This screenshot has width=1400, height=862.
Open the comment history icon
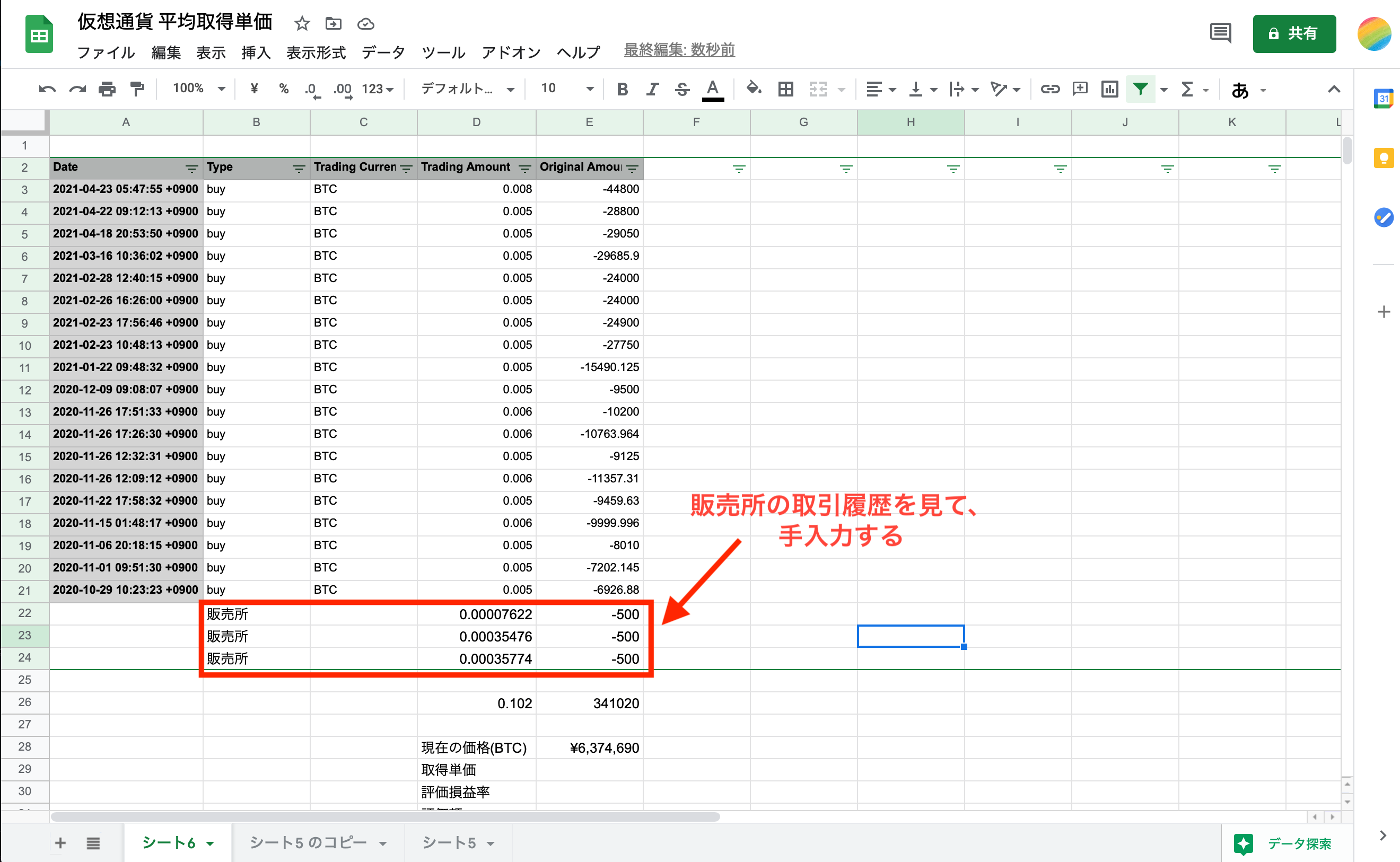click(1220, 33)
